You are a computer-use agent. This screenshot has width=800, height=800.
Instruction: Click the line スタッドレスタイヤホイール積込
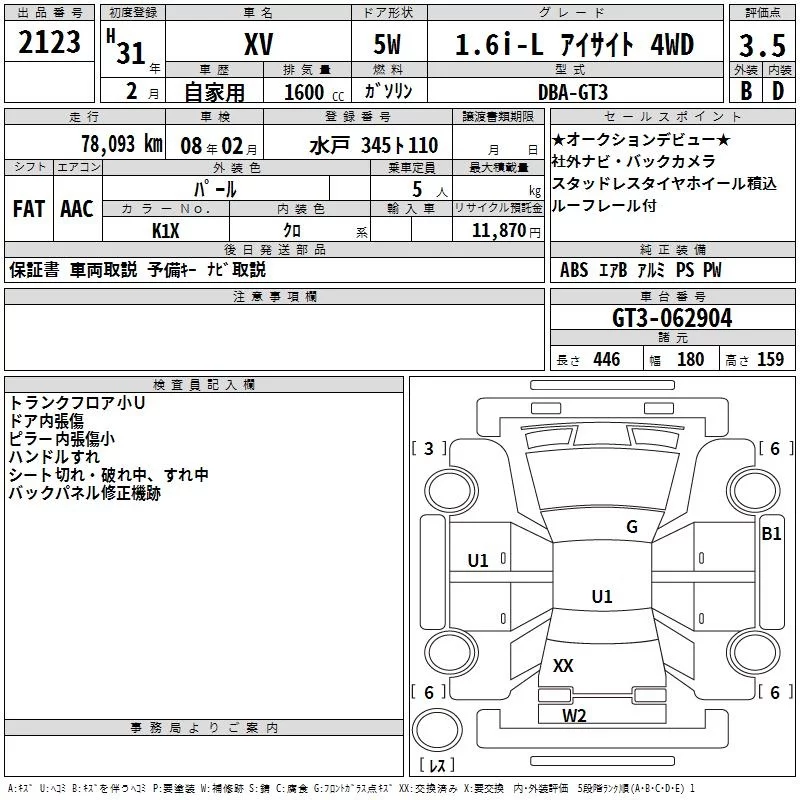[x=664, y=183]
